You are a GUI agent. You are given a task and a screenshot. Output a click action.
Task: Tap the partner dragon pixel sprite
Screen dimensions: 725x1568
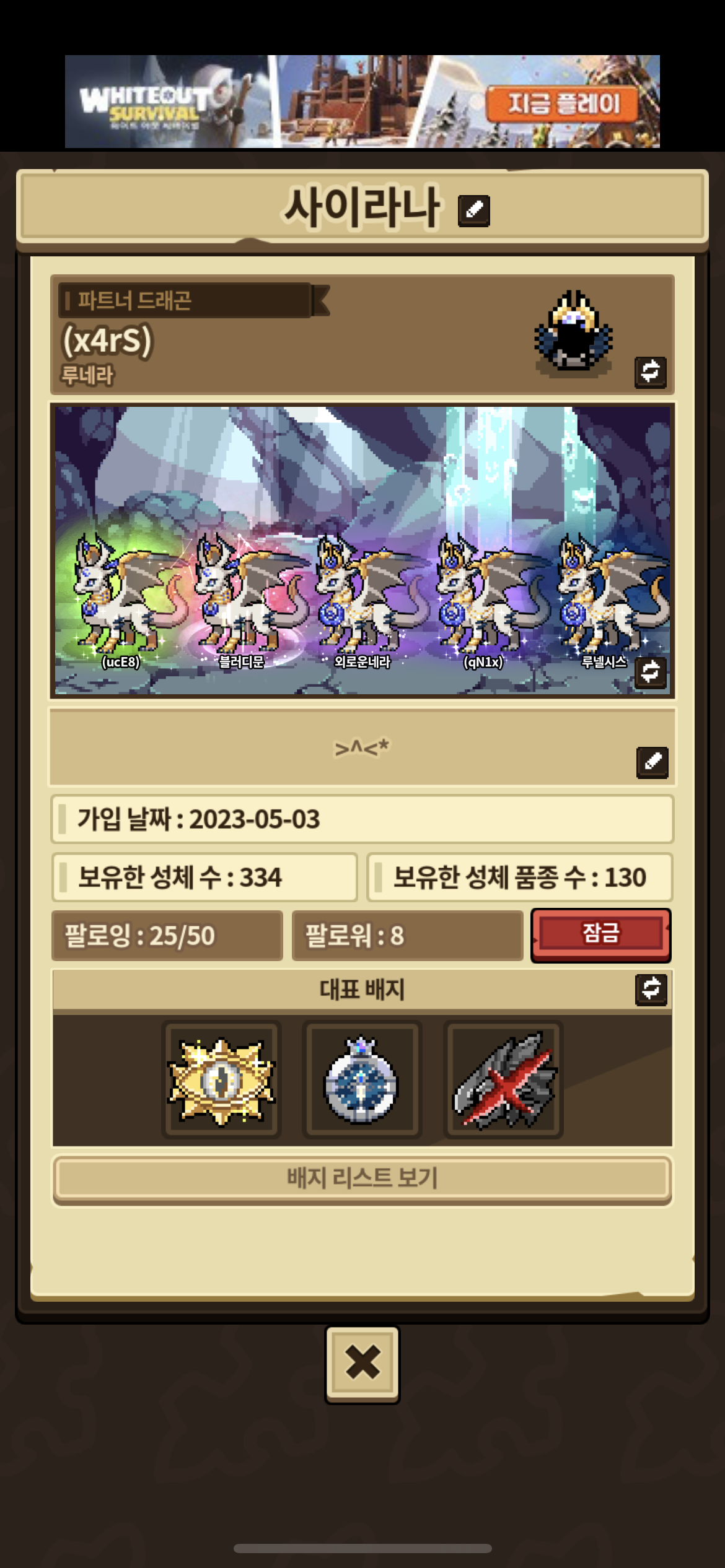click(x=574, y=332)
